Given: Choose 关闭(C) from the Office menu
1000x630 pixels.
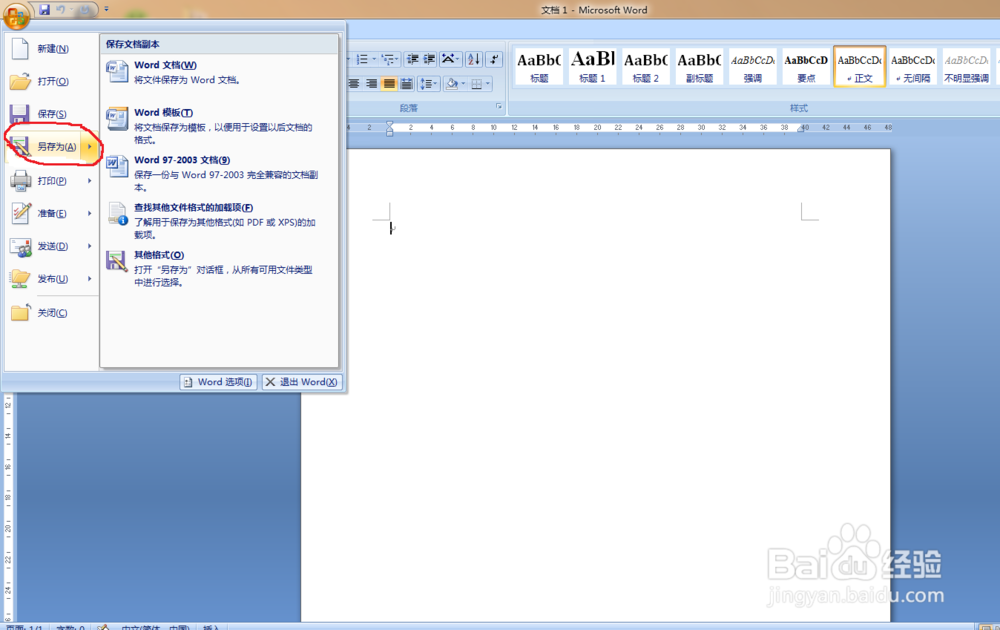Looking at the screenshot, I should tap(52, 312).
